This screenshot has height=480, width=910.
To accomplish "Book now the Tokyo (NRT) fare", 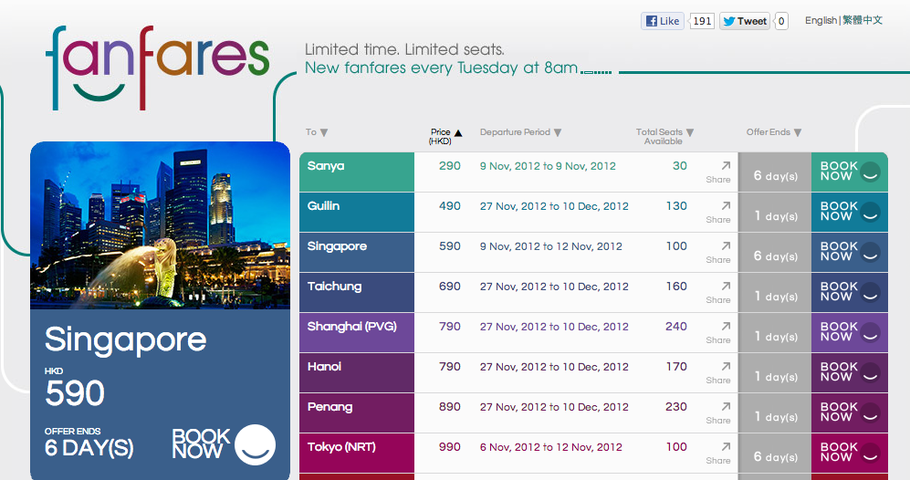I will 850,453.
